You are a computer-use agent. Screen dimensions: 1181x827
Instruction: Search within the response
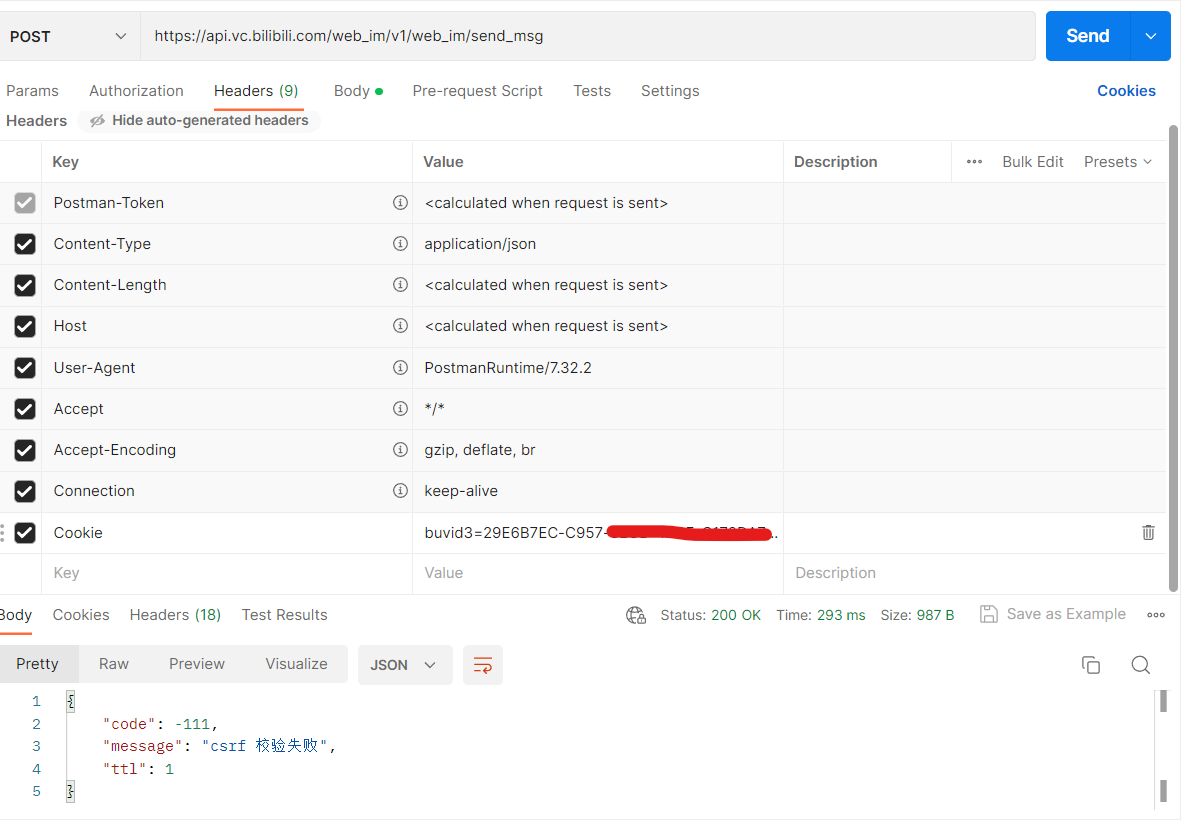[x=1140, y=664]
